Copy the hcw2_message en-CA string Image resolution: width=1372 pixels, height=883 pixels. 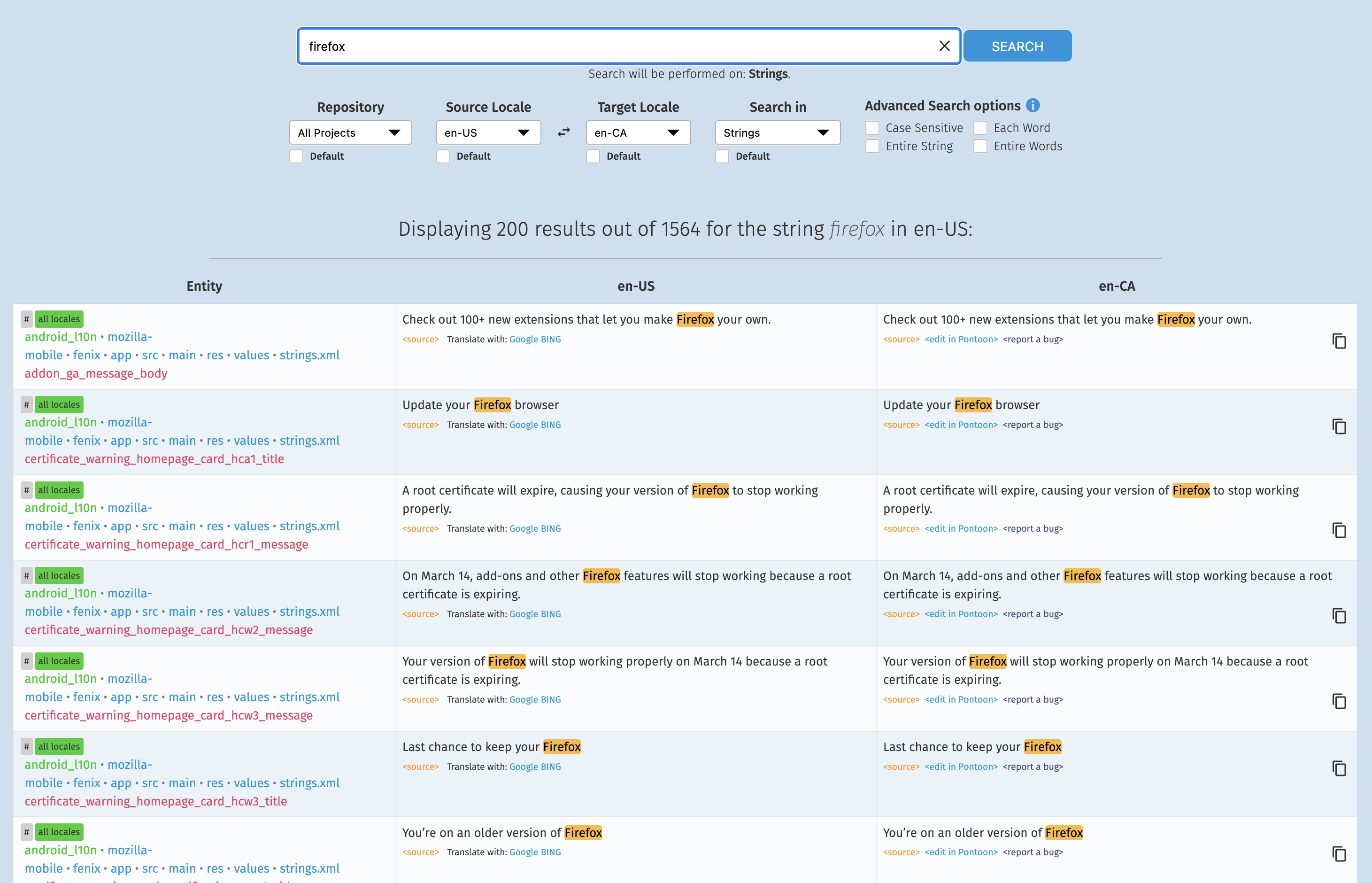point(1339,616)
